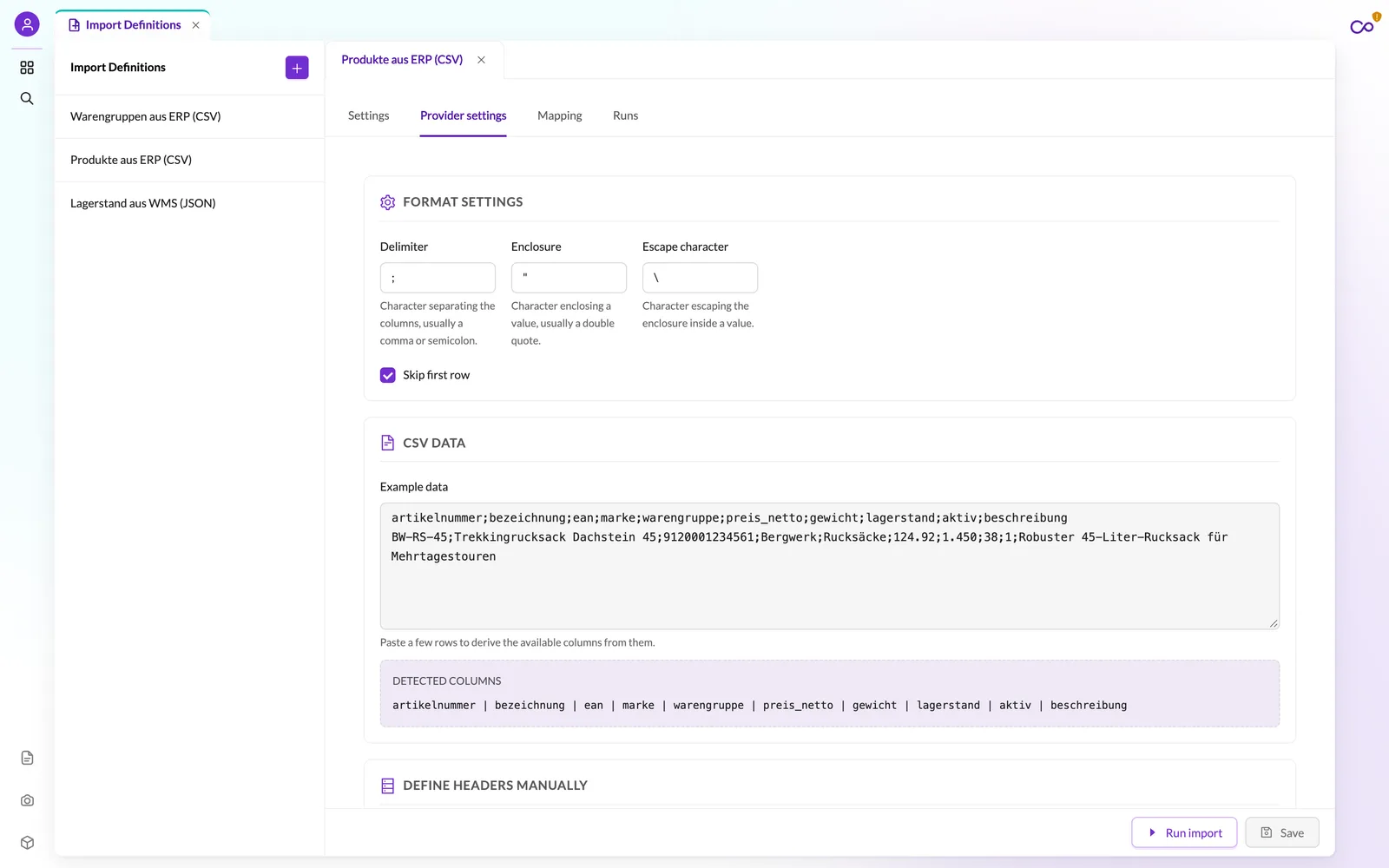
Task: Open the dashboard grid icon in sidebar
Action: click(x=27, y=68)
